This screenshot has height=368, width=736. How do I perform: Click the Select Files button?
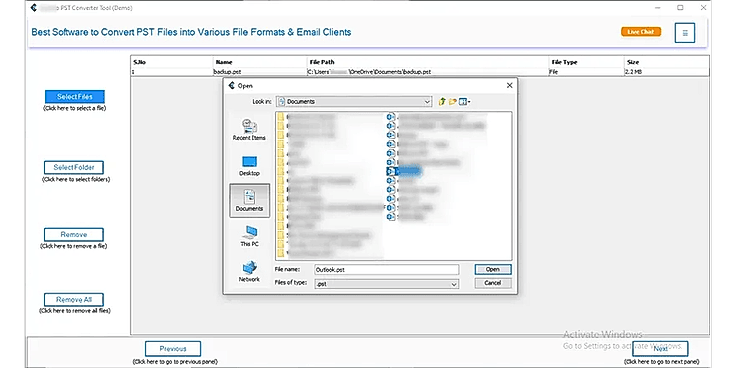pos(75,97)
